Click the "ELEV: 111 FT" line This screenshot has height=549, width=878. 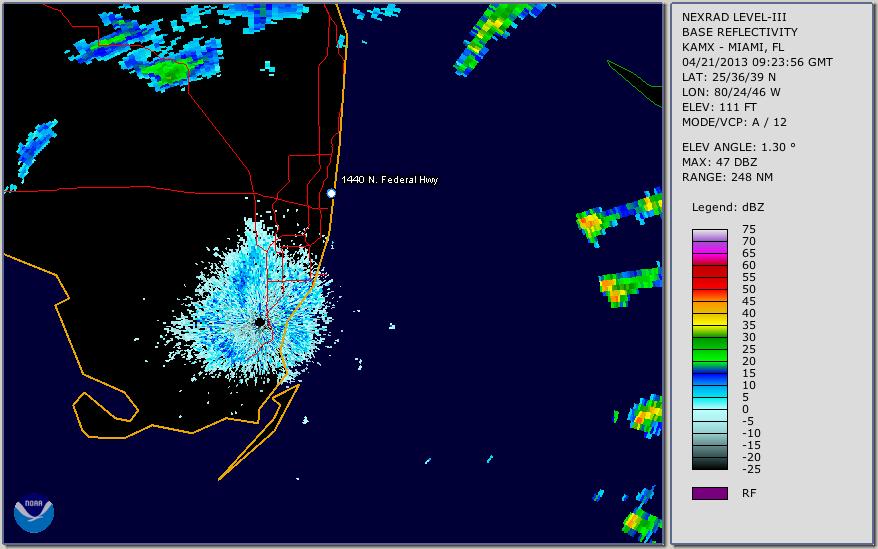coord(719,107)
